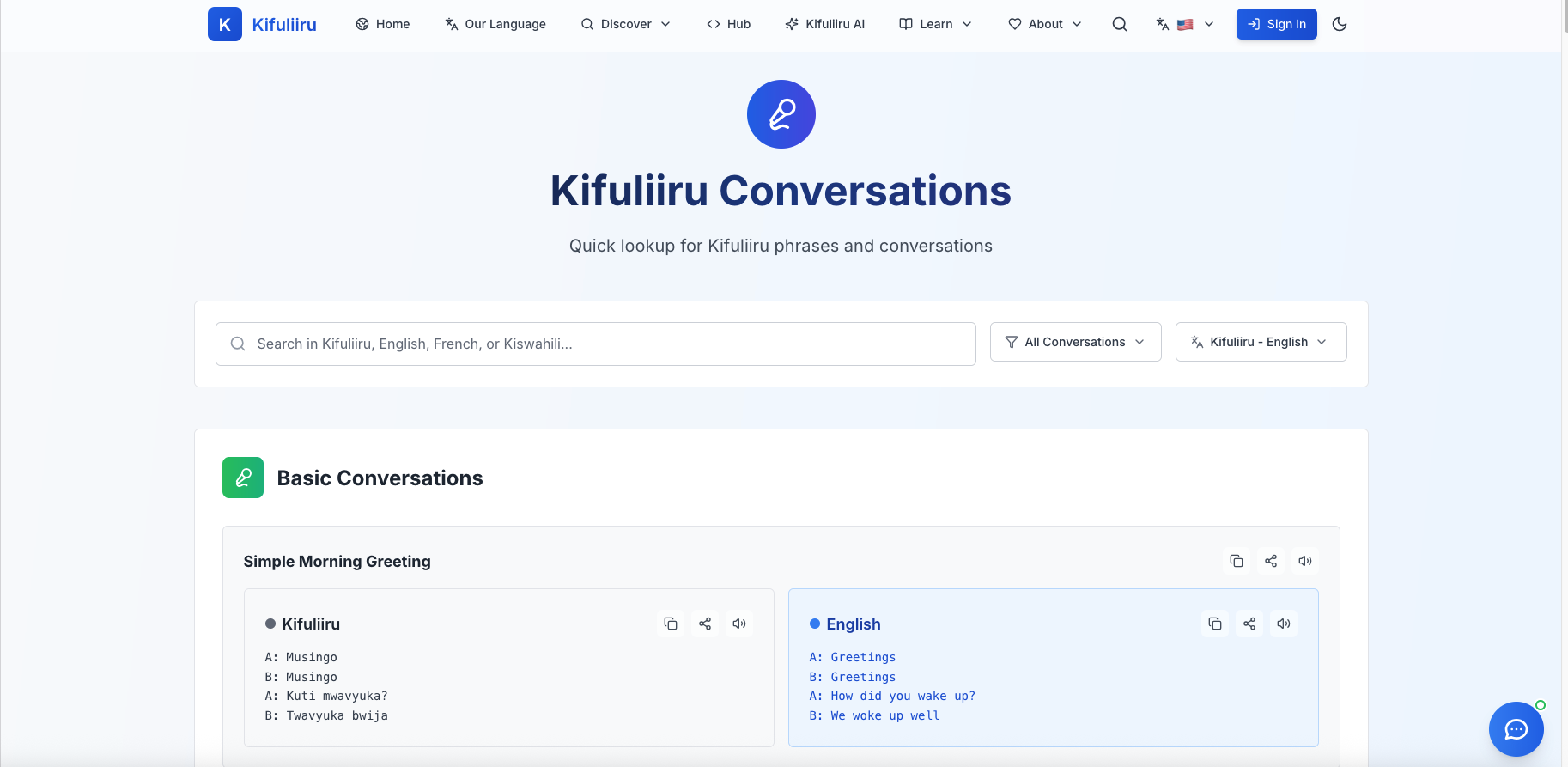This screenshot has width=1568, height=767.
Task: Click the 'B: Twavyuka bwija' line
Action: [326, 715]
